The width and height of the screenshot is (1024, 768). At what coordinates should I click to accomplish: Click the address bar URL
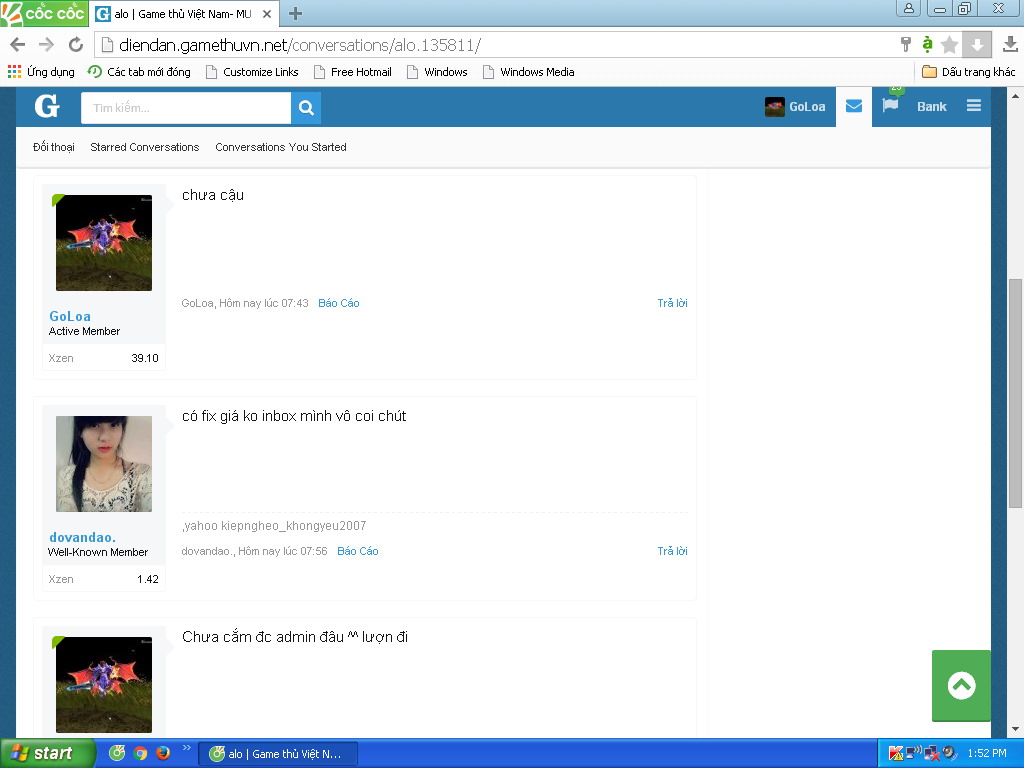(300, 45)
